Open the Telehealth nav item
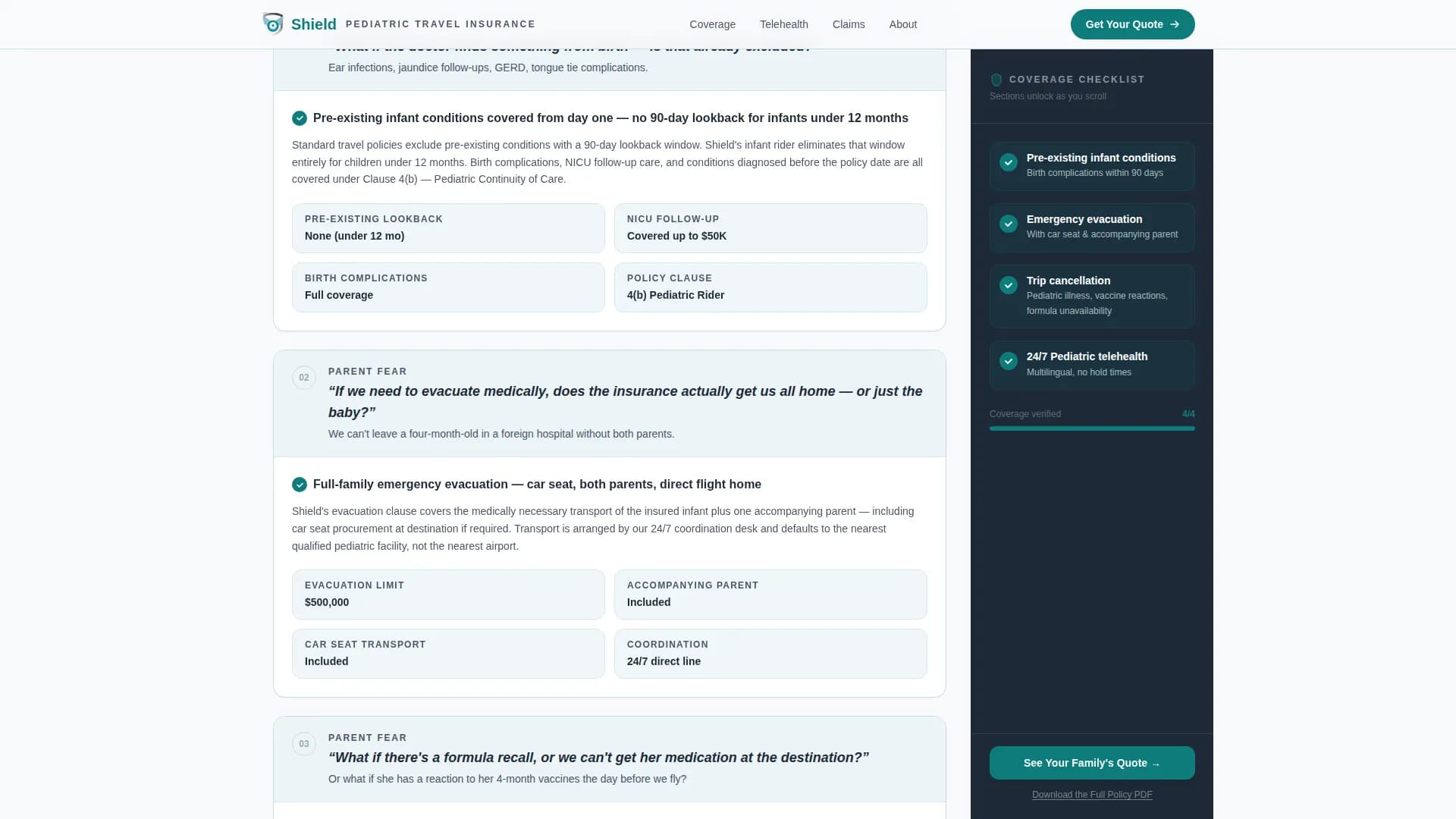This screenshot has height=819, width=1456. pyautogui.click(x=784, y=24)
